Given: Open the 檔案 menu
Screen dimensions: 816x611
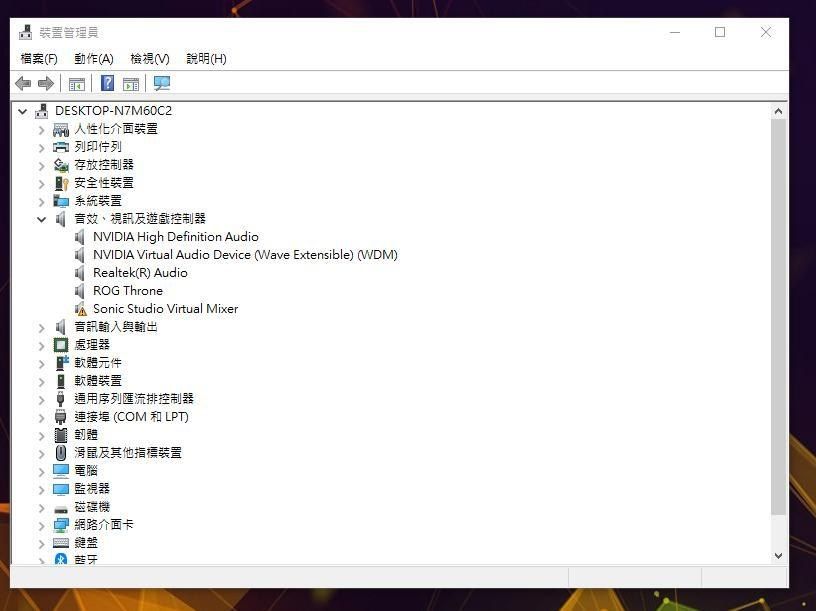Looking at the screenshot, I should 38,58.
